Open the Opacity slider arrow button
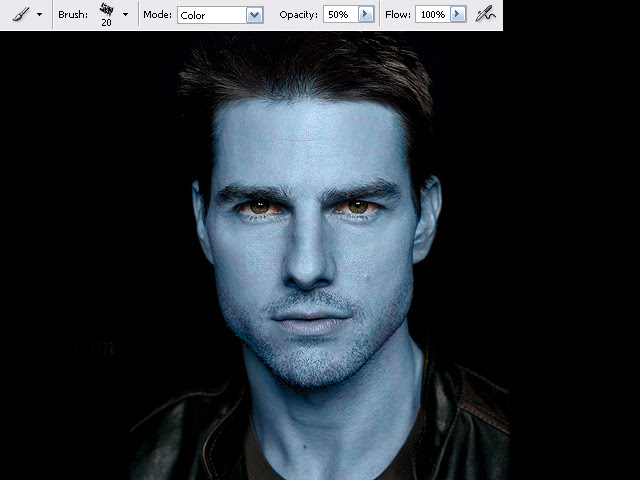640x480 pixels. tap(366, 15)
